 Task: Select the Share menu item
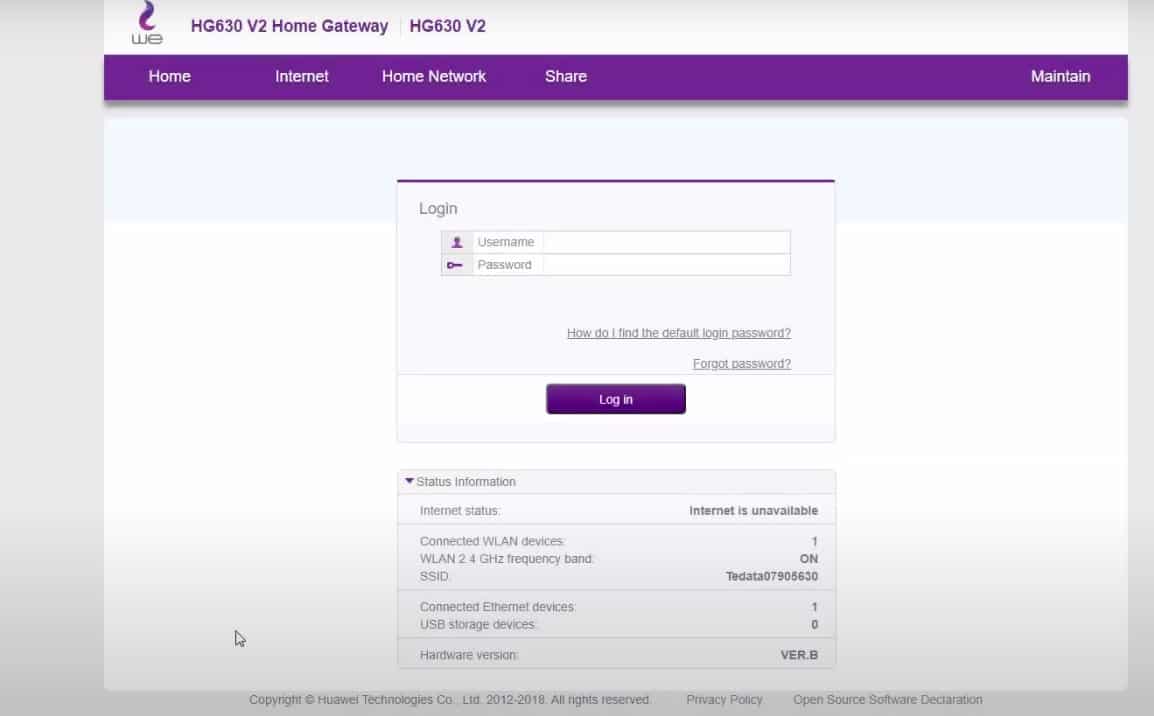565,77
